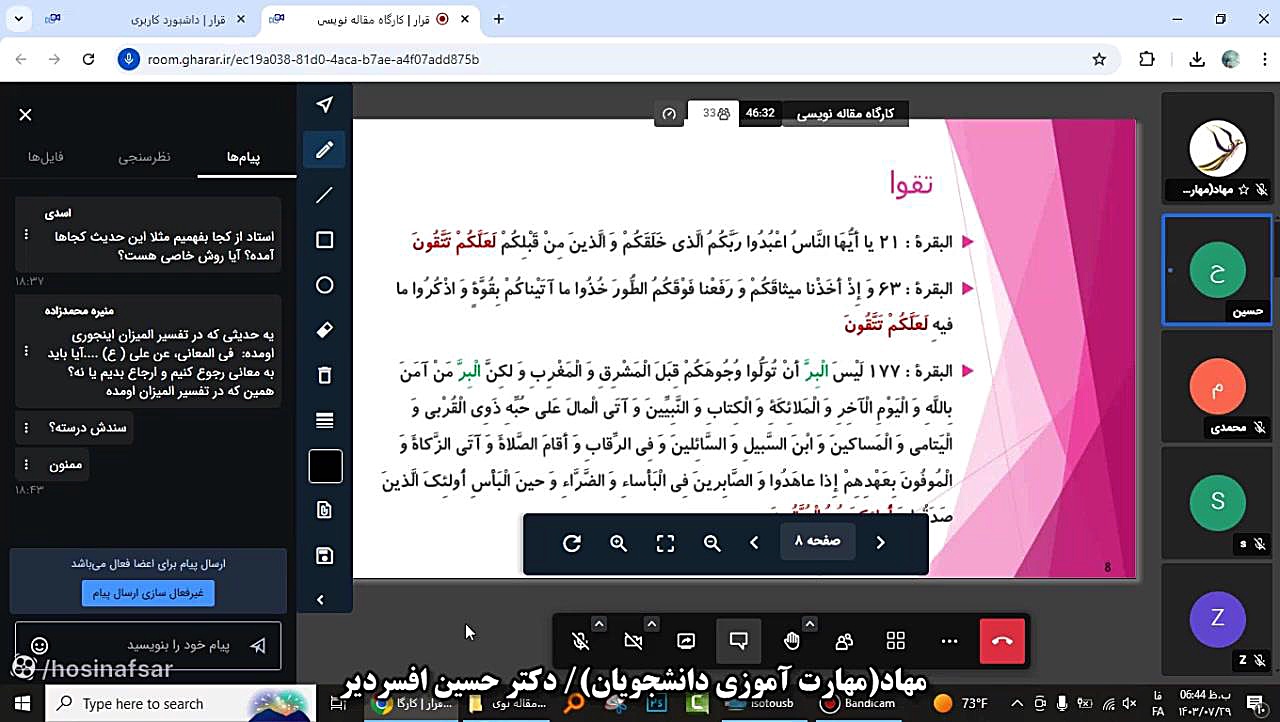Reload the page in Chrome
Screen dimensions: 1280x722
point(88,59)
